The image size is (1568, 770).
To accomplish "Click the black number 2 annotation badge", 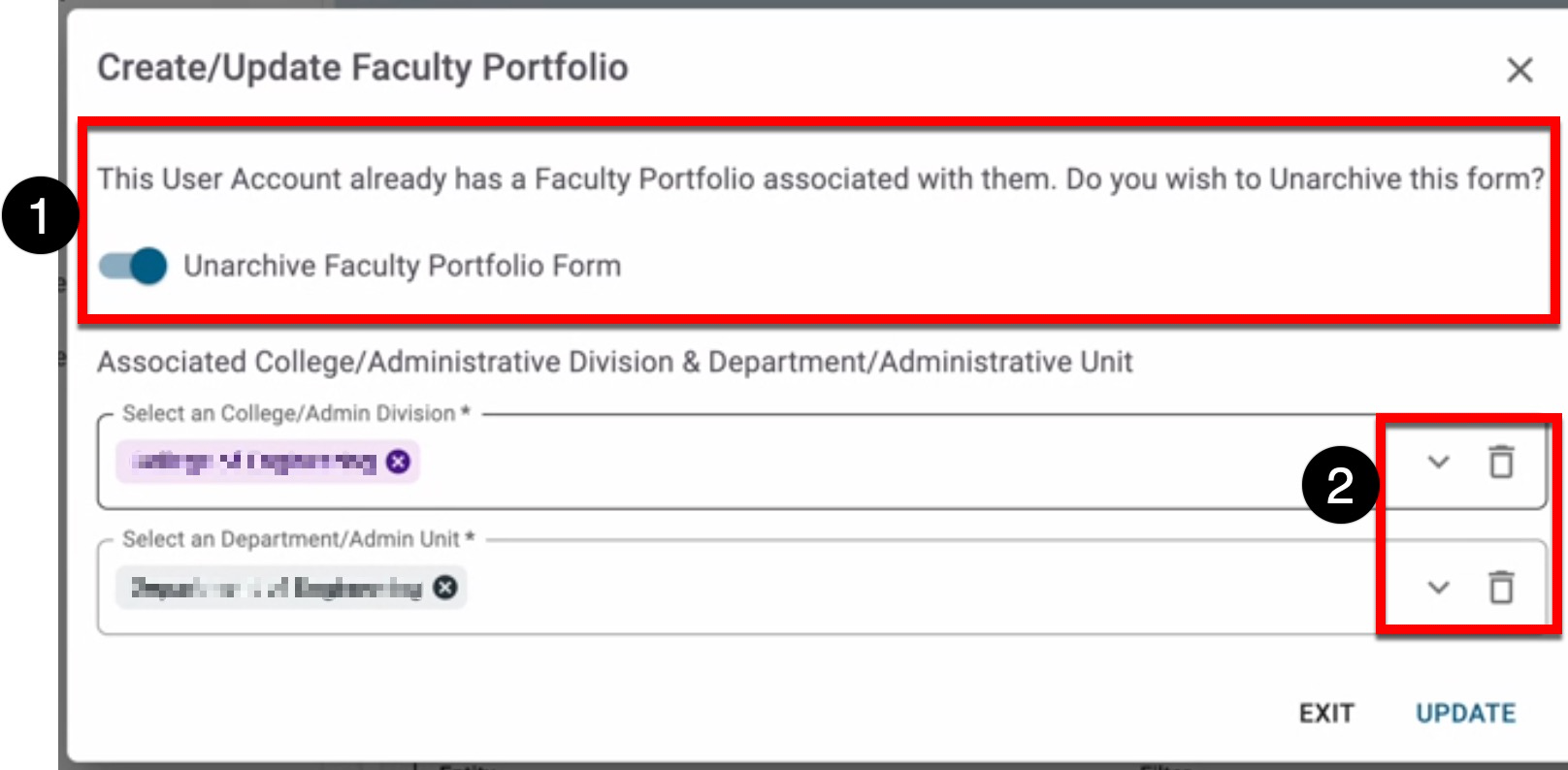I will [x=1340, y=485].
